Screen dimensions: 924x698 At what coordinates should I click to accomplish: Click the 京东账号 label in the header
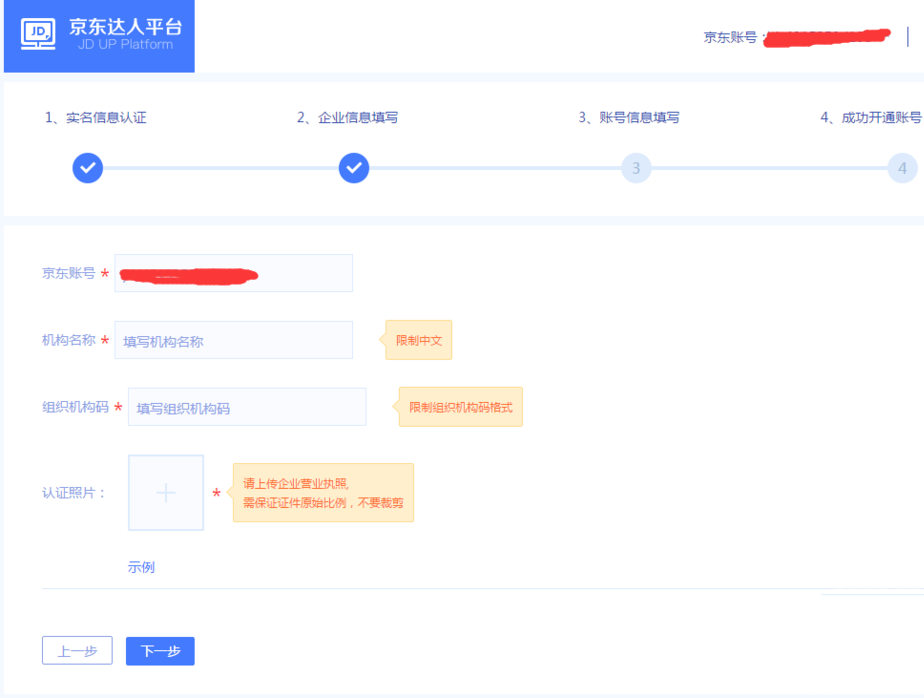pyautogui.click(x=730, y=37)
